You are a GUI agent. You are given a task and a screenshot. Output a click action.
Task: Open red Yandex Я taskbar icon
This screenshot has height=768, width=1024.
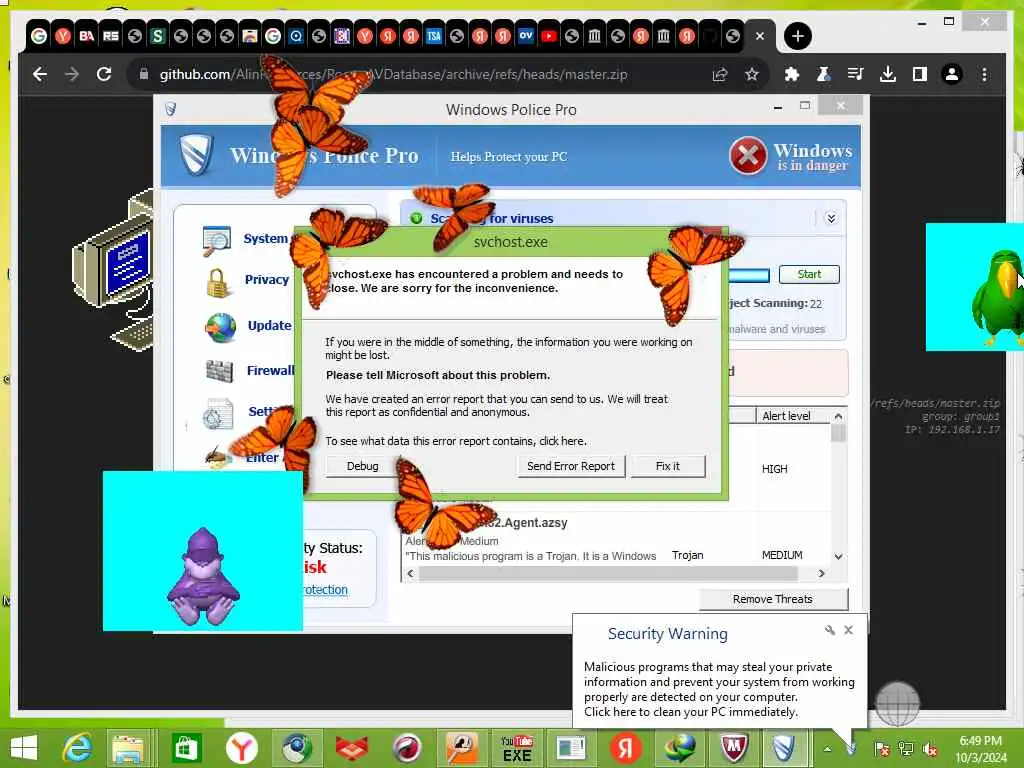pyautogui.click(x=625, y=748)
